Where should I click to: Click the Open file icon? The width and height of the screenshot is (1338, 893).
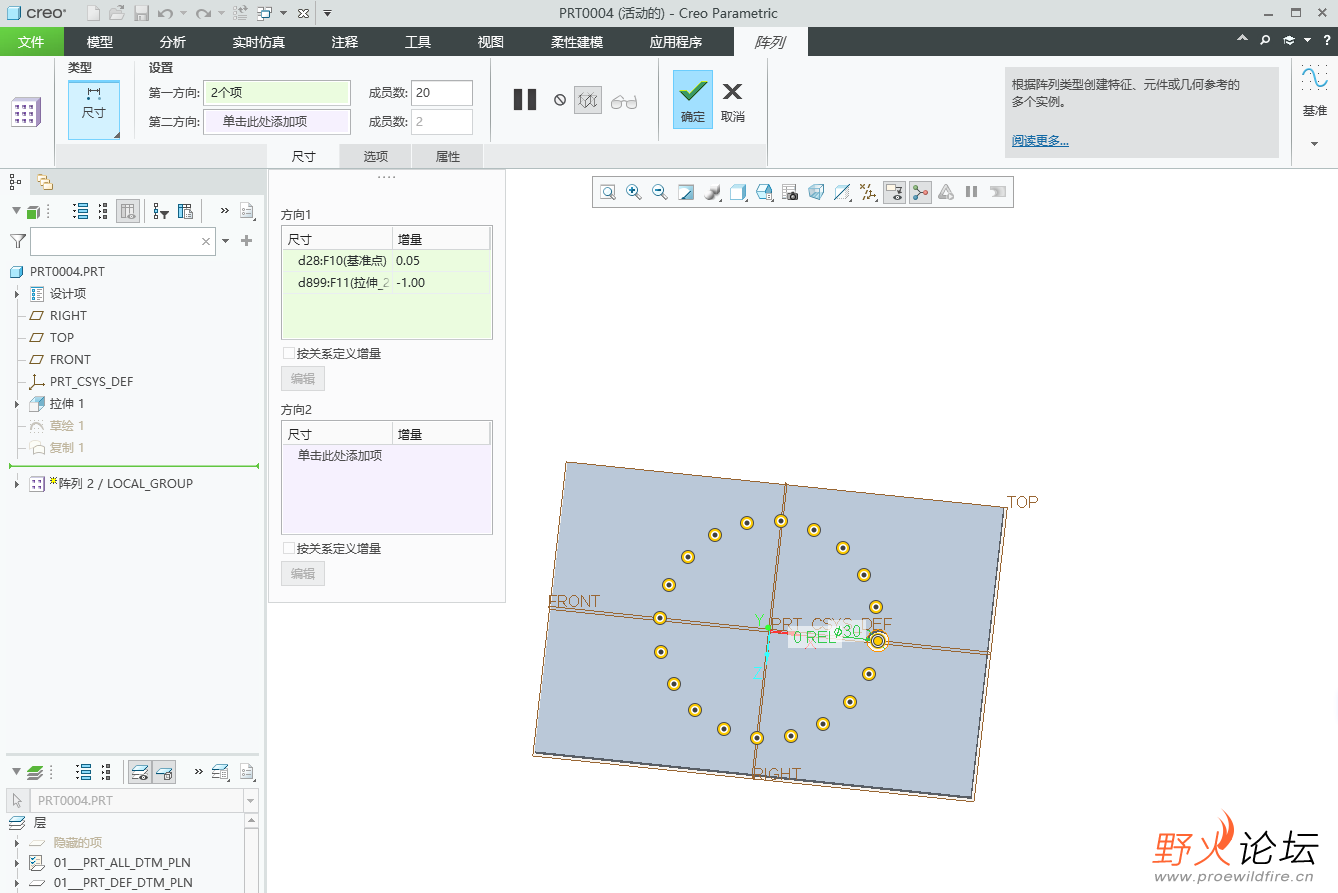tap(117, 13)
